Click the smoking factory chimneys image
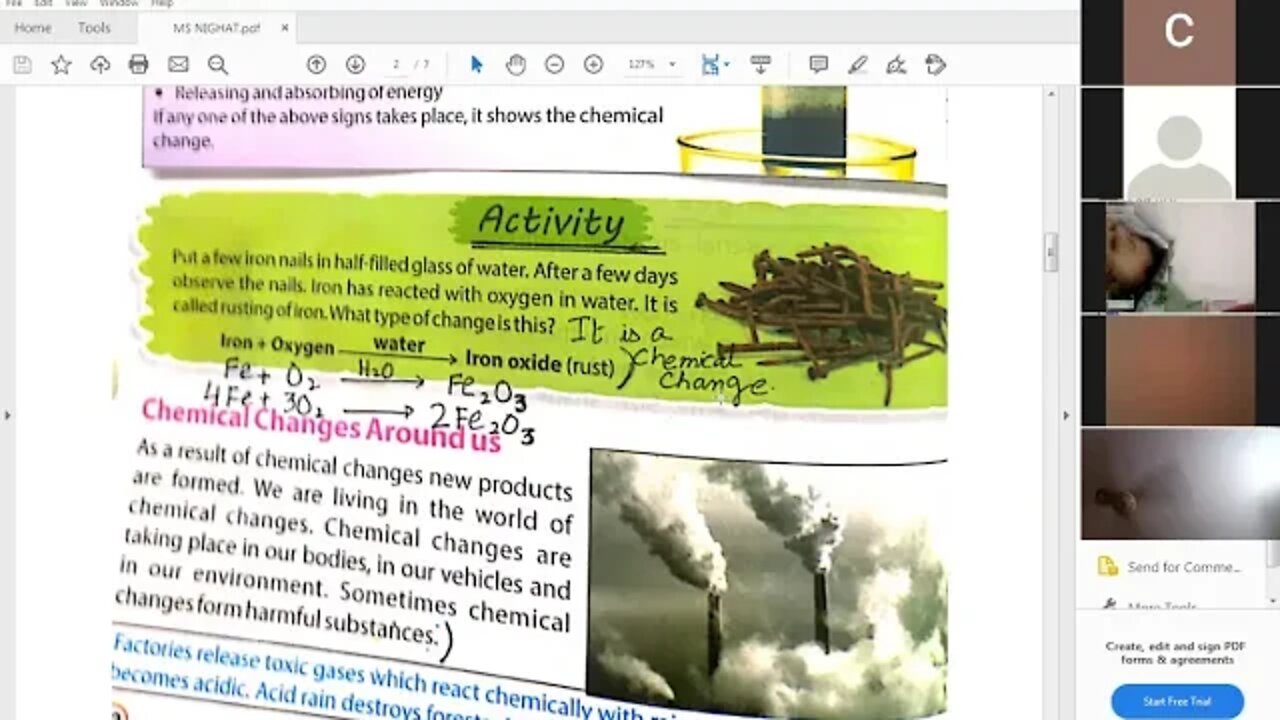This screenshot has height=720, width=1280. tap(766, 584)
